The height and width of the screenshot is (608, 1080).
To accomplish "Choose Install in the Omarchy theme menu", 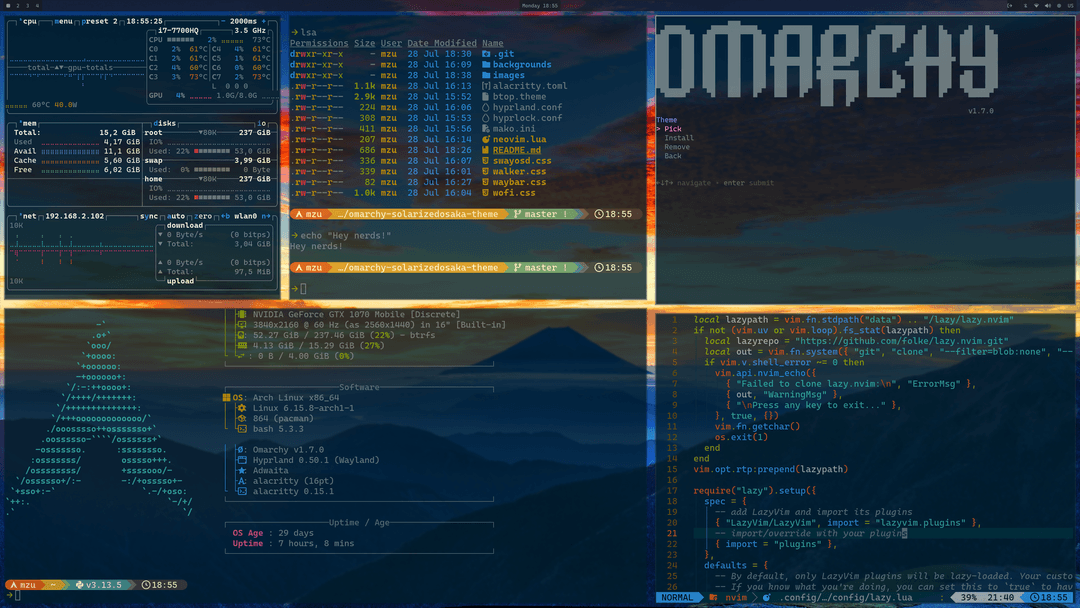I will (679, 138).
